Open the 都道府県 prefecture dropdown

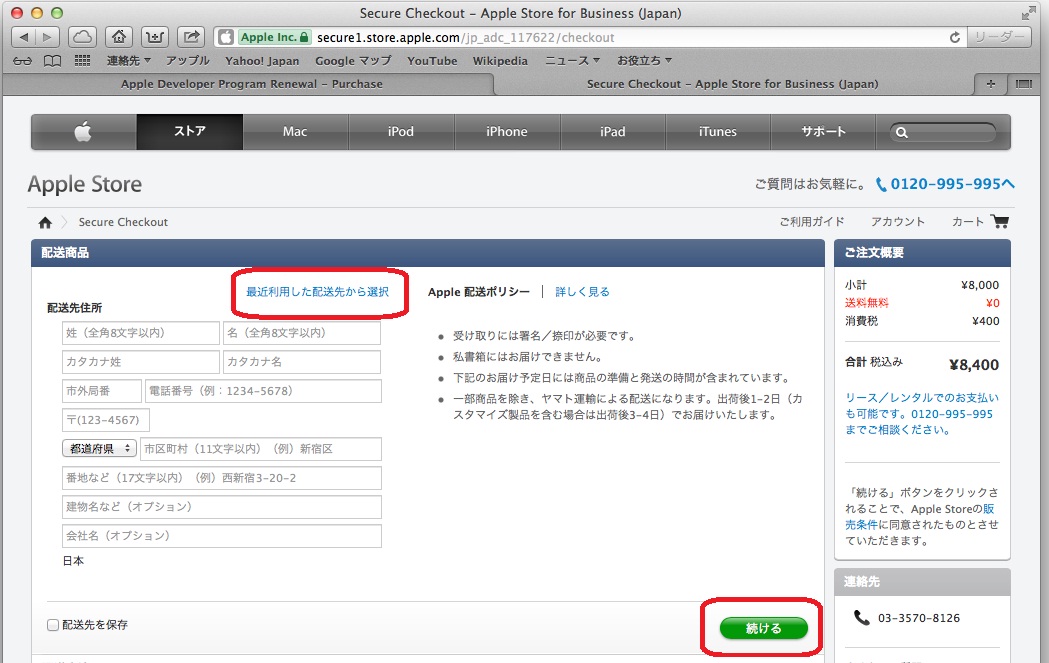point(100,449)
